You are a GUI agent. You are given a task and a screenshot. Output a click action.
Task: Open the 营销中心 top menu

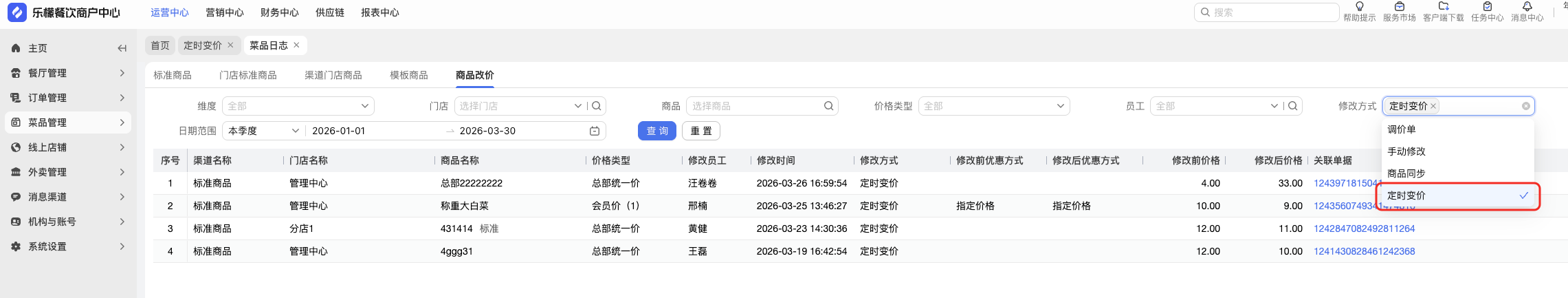224,12
